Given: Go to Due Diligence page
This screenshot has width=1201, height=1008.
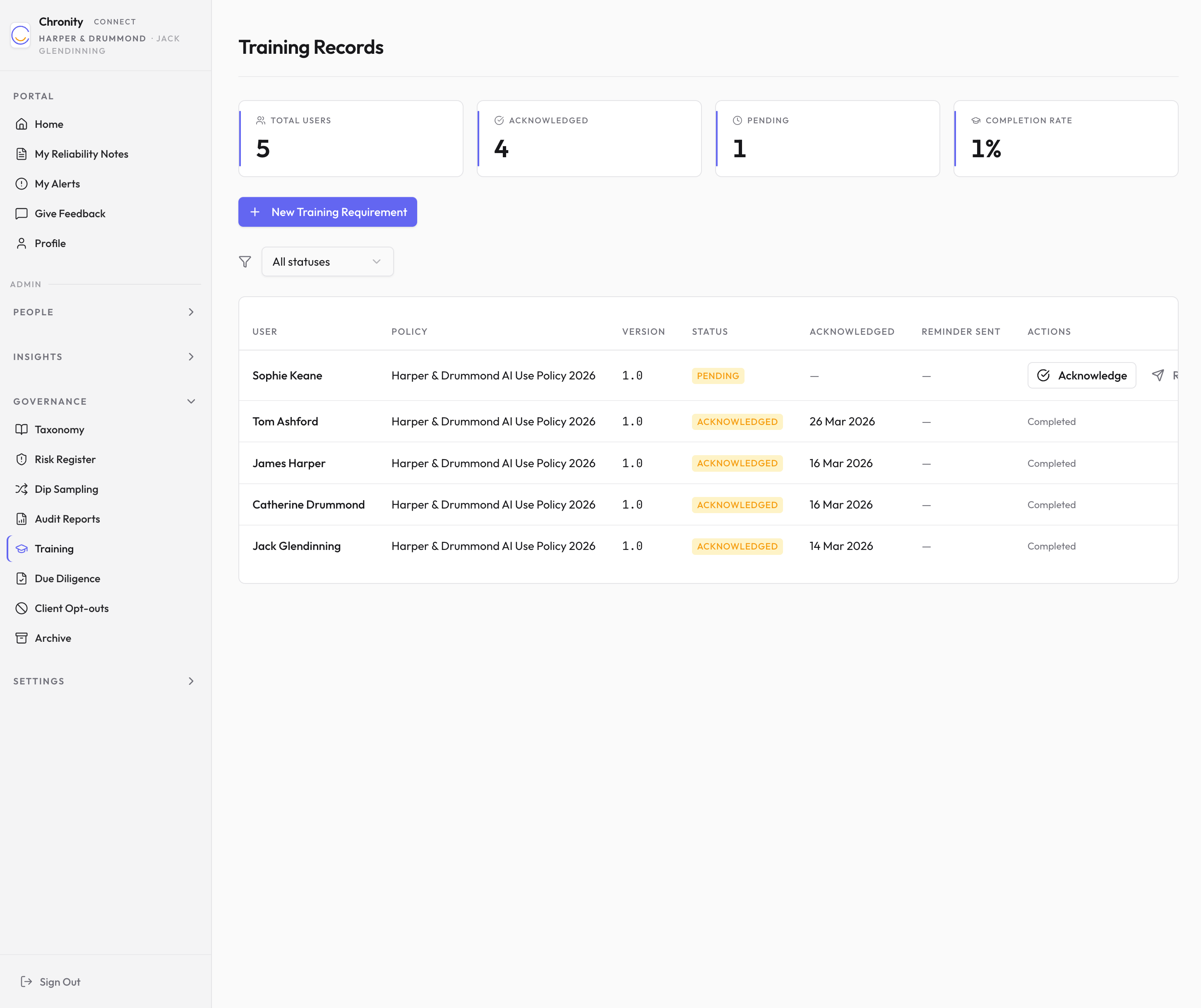Looking at the screenshot, I should (x=67, y=578).
